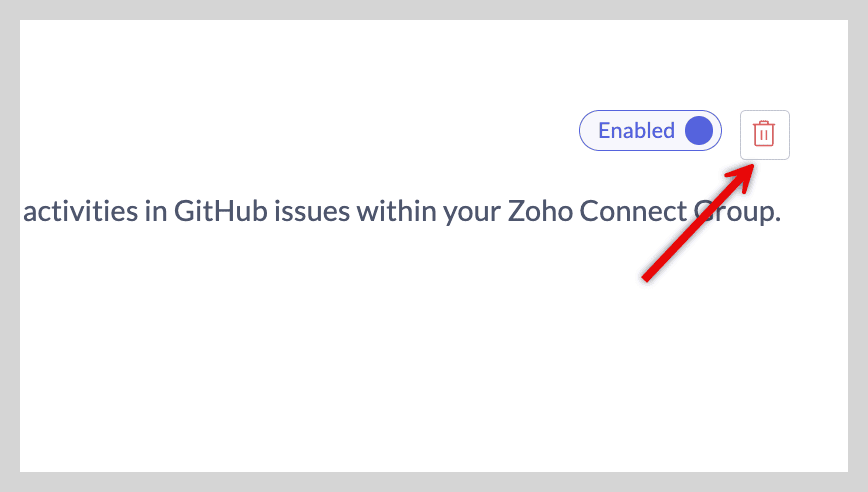
Task: Delete the GitHub integration via trash icon
Action: (x=764, y=134)
